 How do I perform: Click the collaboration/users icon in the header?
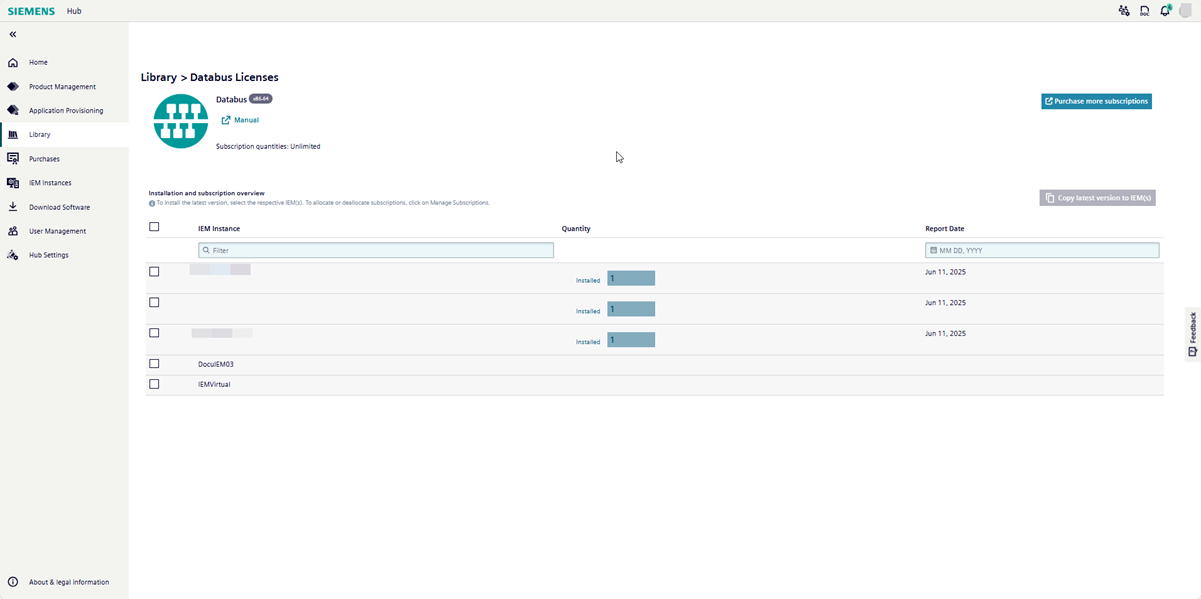click(x=1123, y=10)
